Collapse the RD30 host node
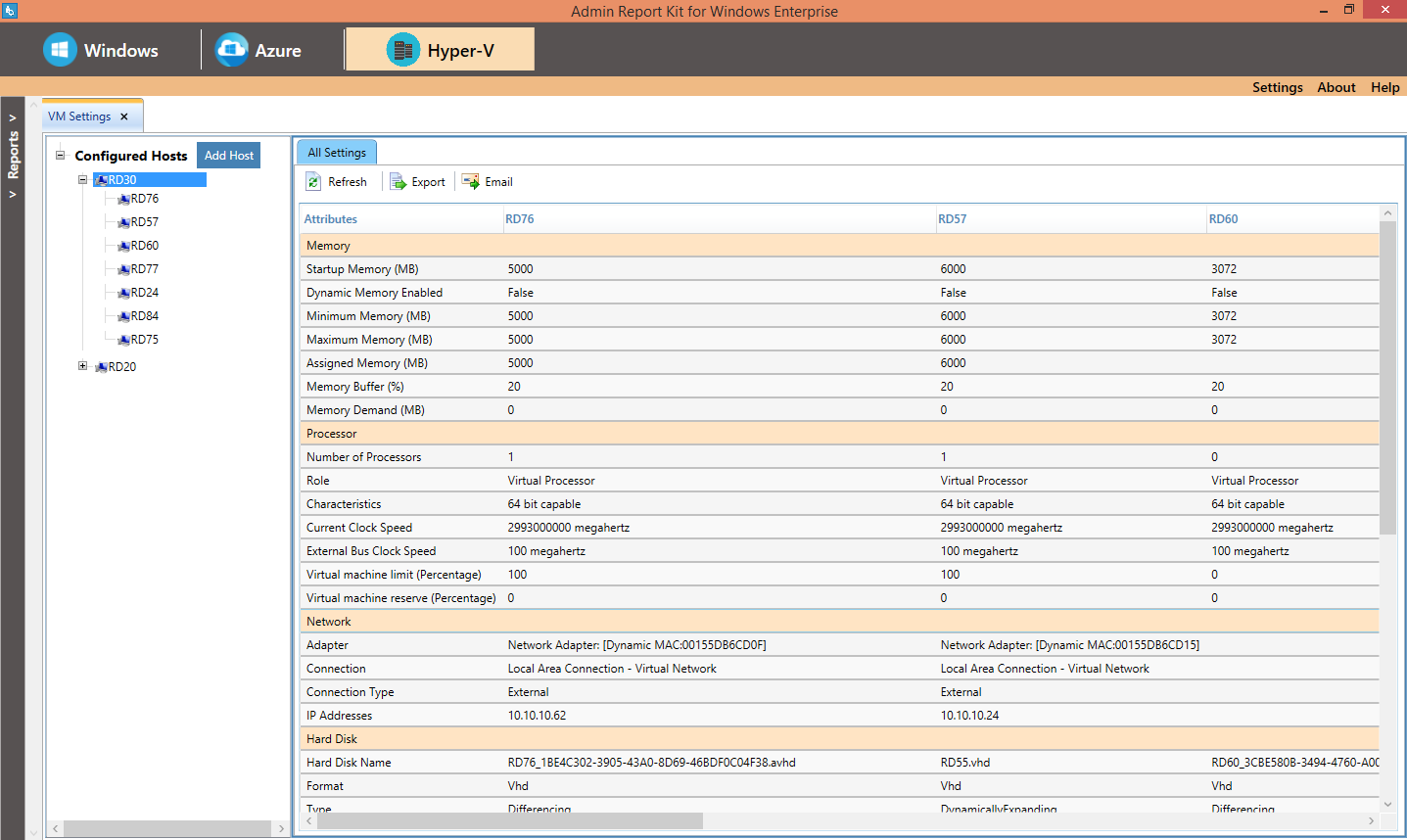 [x=83, y=179]
